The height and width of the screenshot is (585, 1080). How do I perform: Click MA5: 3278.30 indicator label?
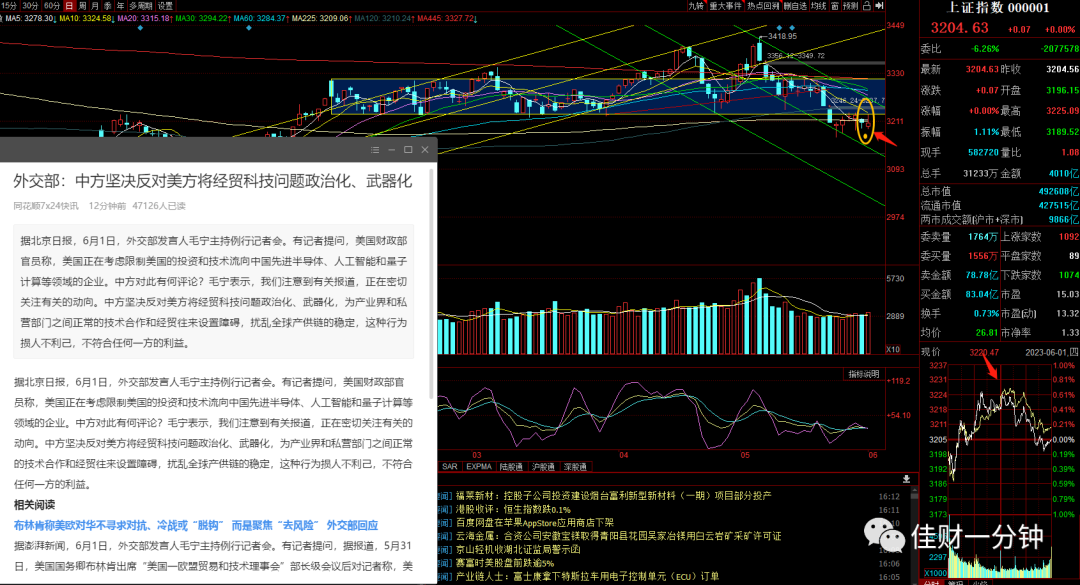[29, 18]
